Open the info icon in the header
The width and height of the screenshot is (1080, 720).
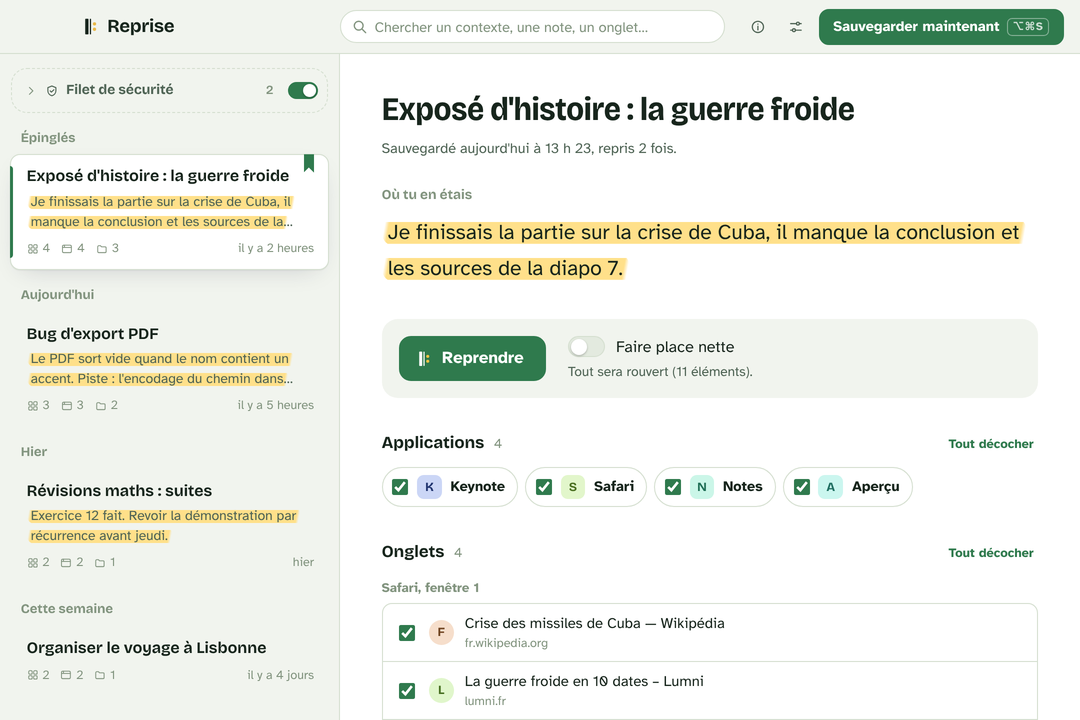[x=758, y=27]
